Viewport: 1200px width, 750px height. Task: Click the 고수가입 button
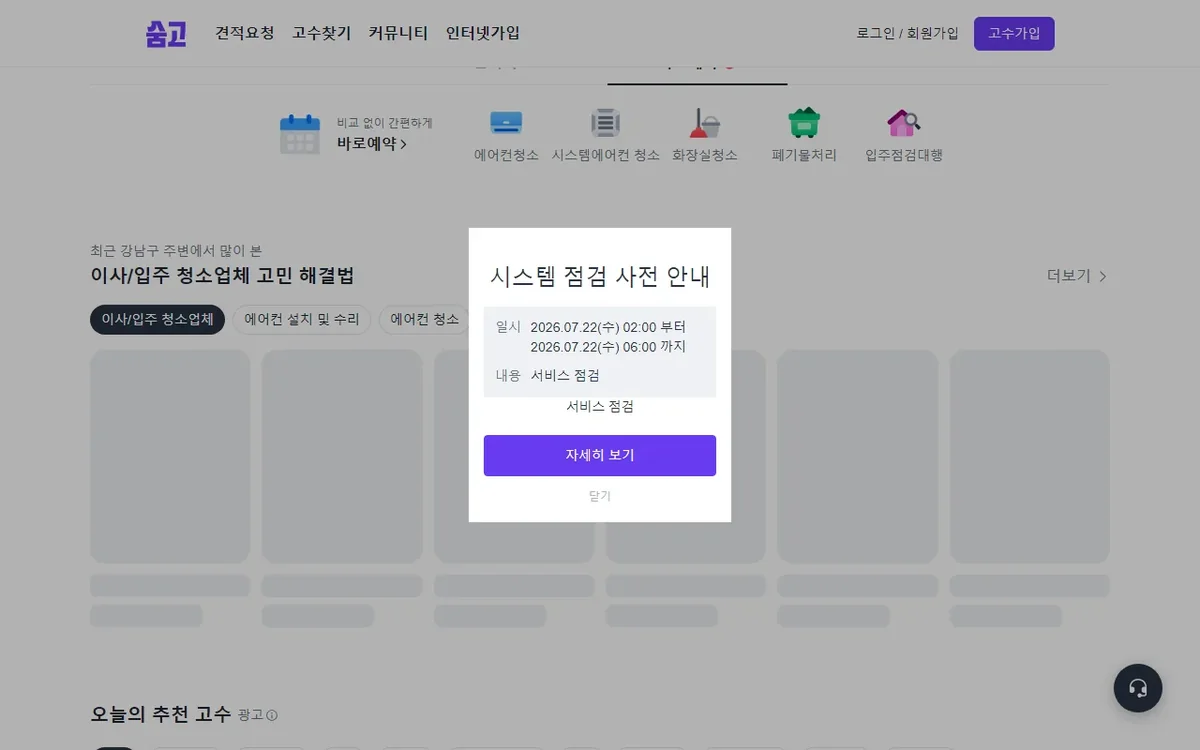pos(1014,33)
